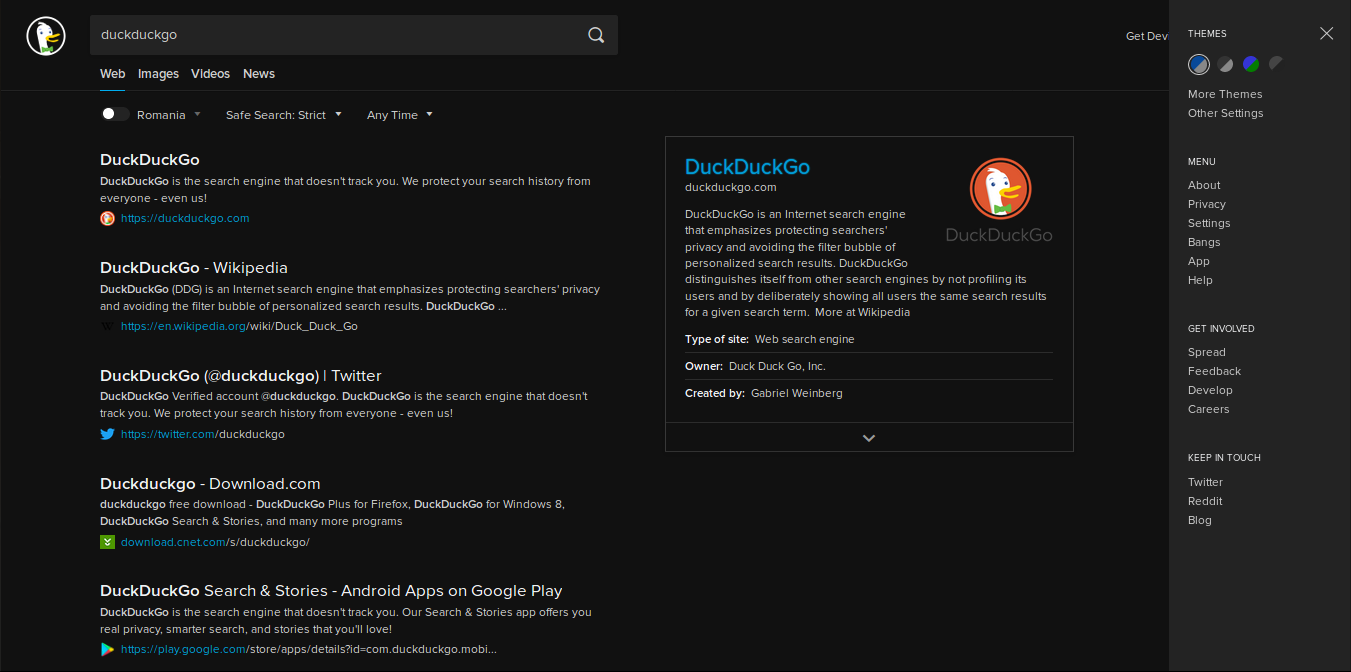Open the Privacy menu item

(1207, 204)
